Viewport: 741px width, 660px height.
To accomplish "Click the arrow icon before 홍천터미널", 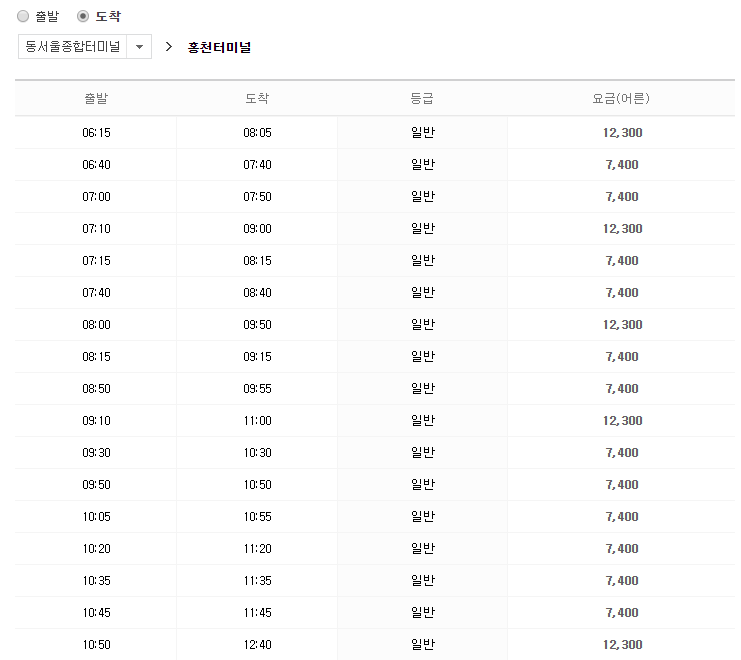I will click(x=169, y=47).
